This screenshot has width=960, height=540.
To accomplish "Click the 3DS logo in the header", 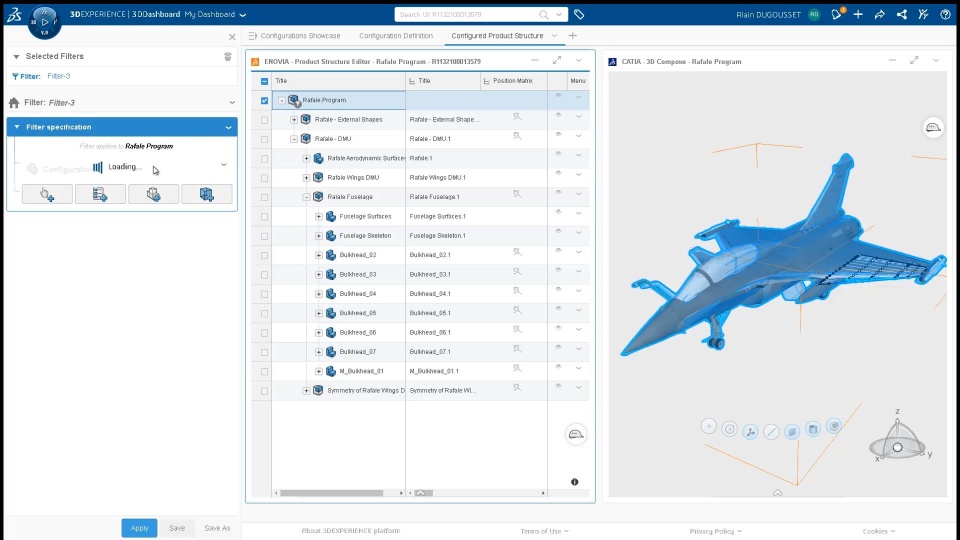I will pyautogui.click(x=14, y=14).
